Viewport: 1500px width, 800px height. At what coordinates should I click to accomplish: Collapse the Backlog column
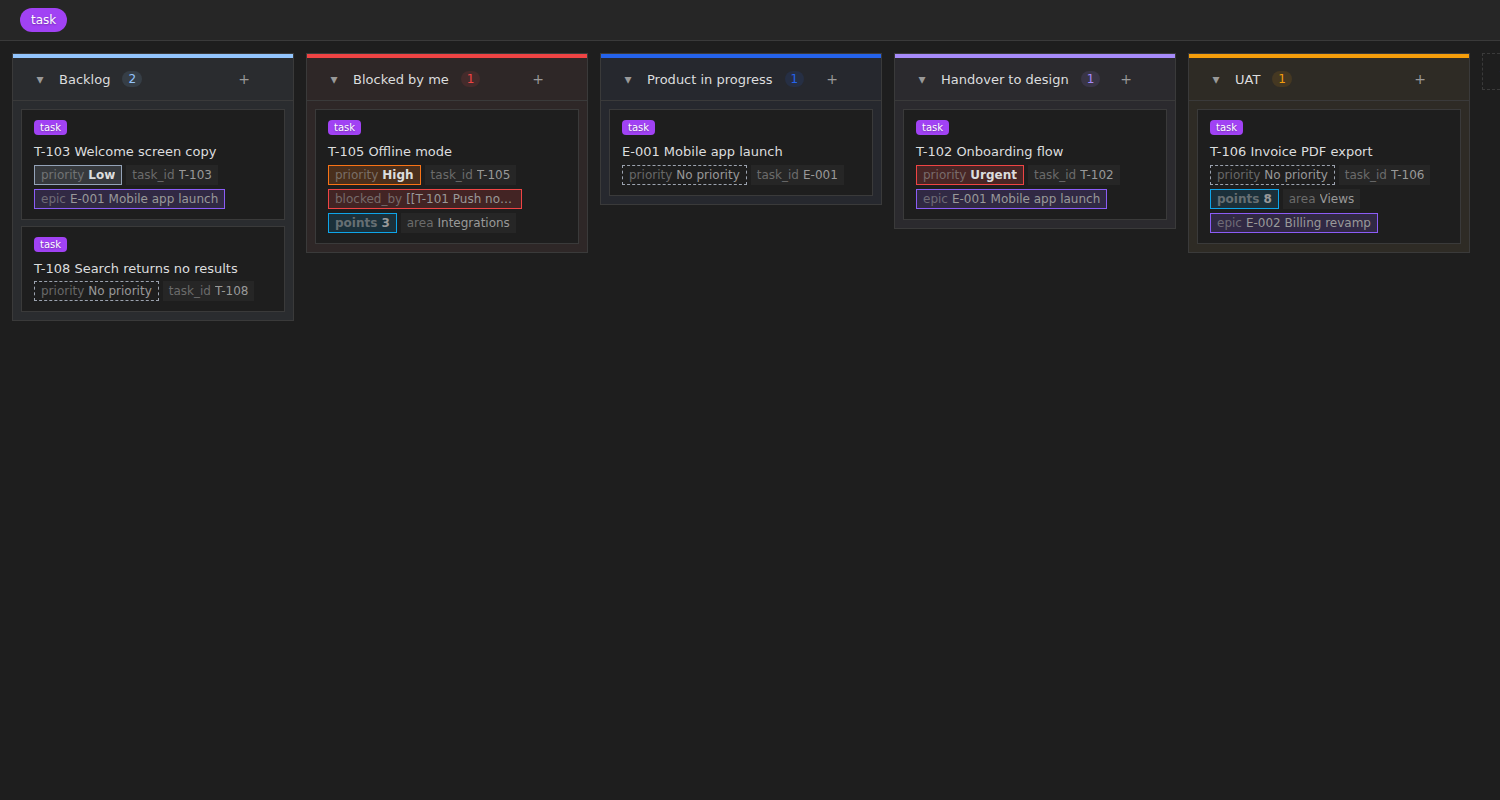(x=40, y=80)
